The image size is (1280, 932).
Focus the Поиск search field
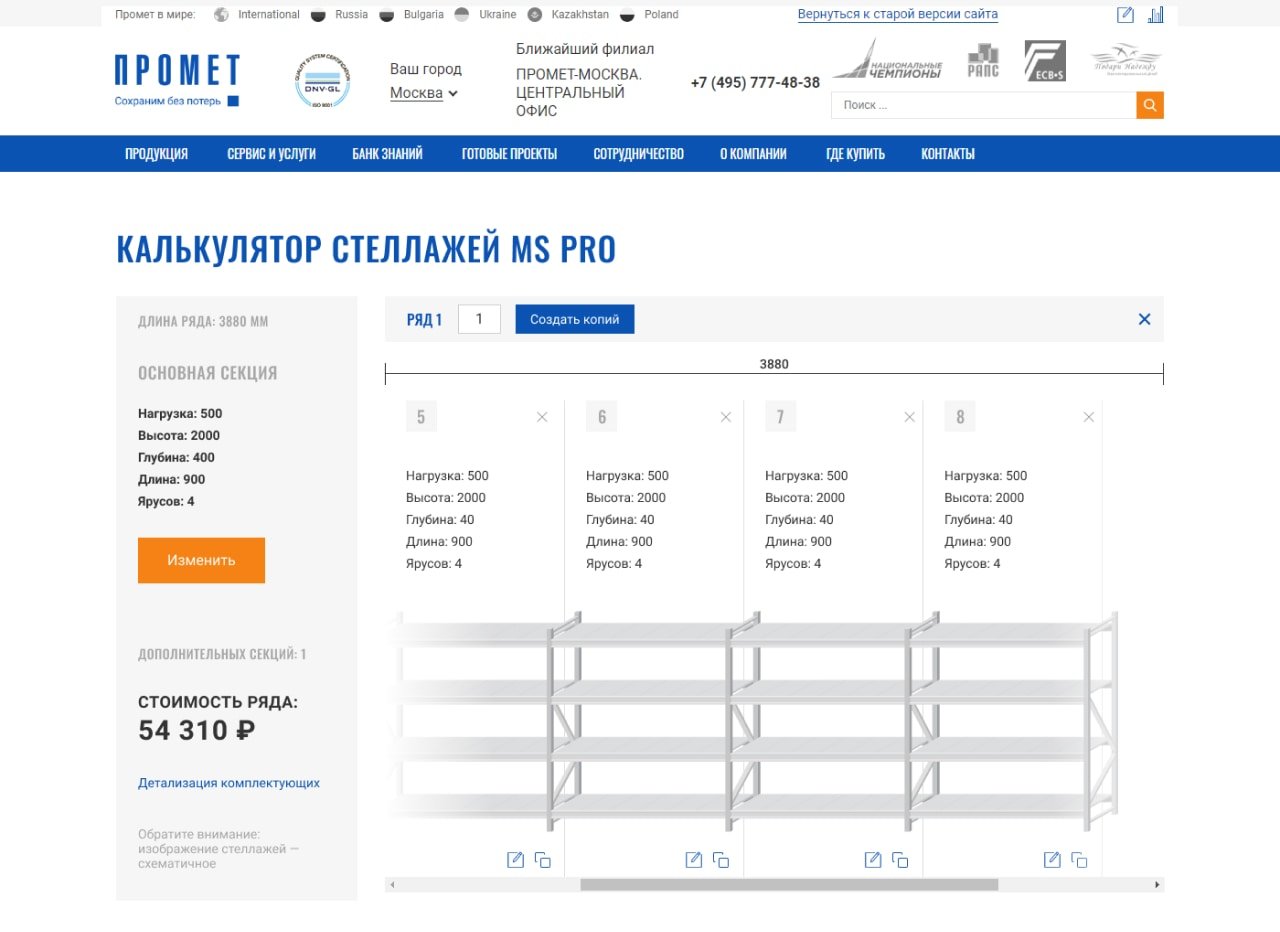coord(984,105)
